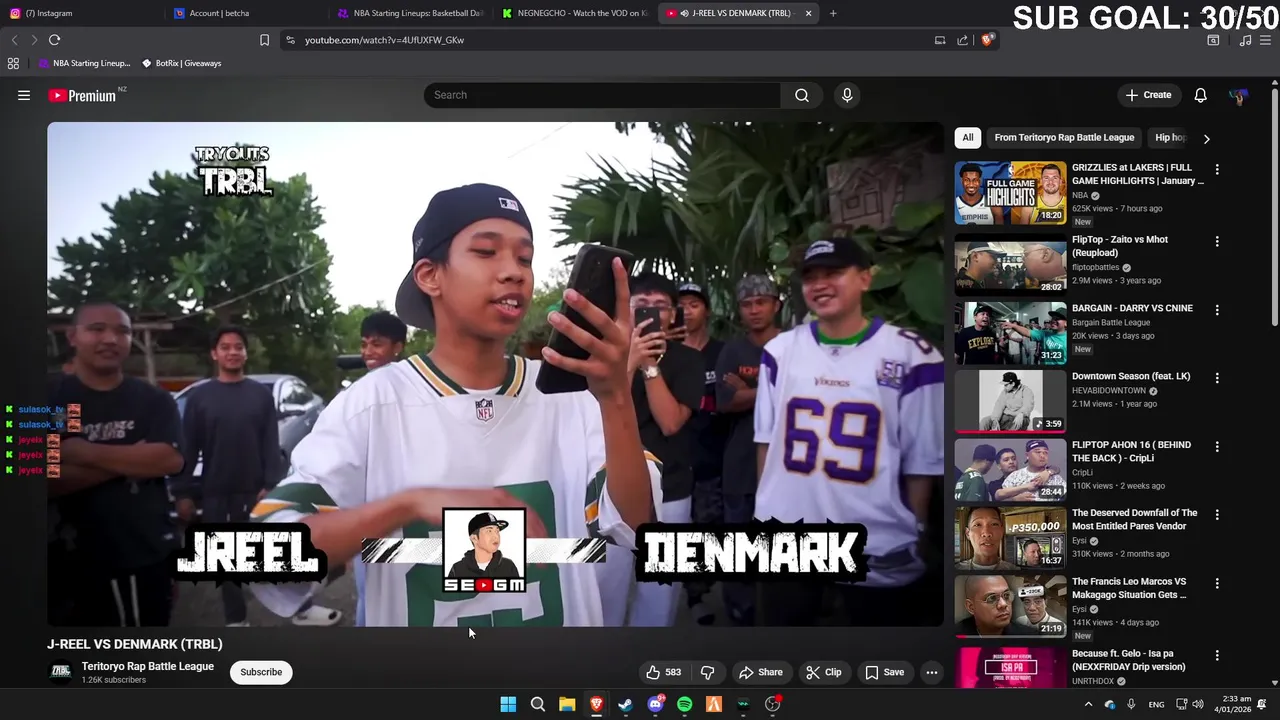Go back in browser history
This screenshot has height=720, width=1280.
tap(14, 40)
